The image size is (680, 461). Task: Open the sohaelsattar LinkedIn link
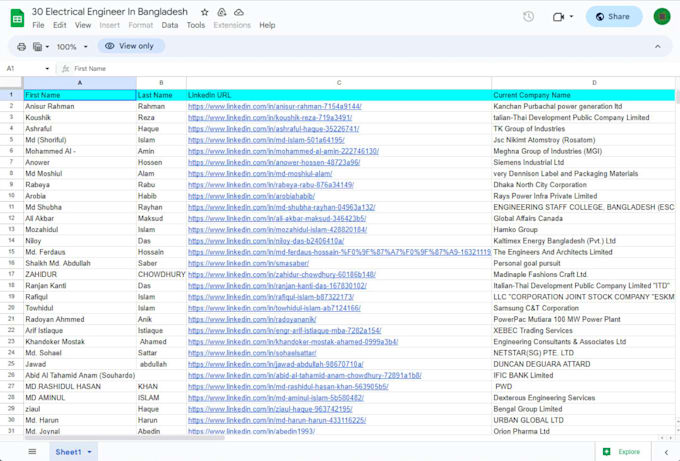click(252, 353)
